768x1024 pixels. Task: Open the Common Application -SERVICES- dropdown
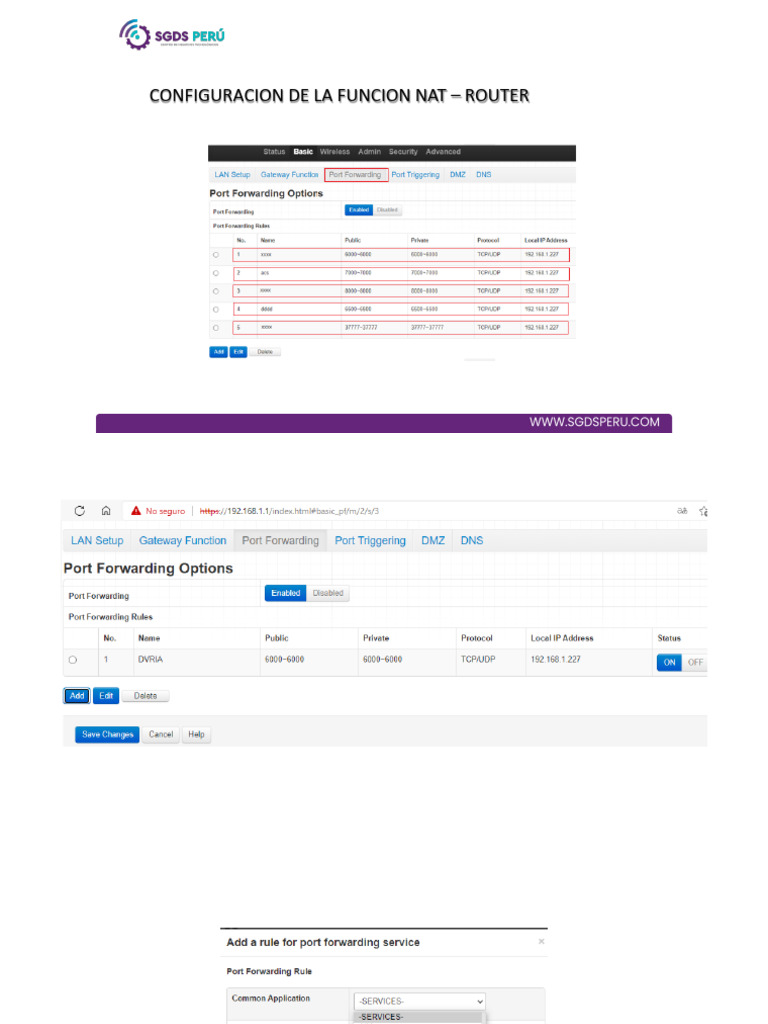[x=419, y=1001]
